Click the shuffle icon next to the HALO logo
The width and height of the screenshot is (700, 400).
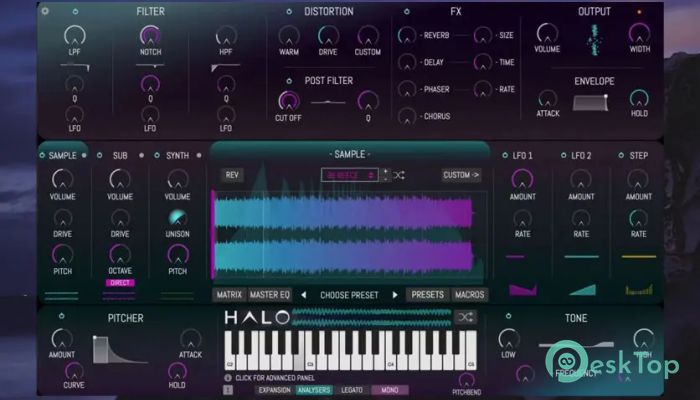(x=465, y=317)
